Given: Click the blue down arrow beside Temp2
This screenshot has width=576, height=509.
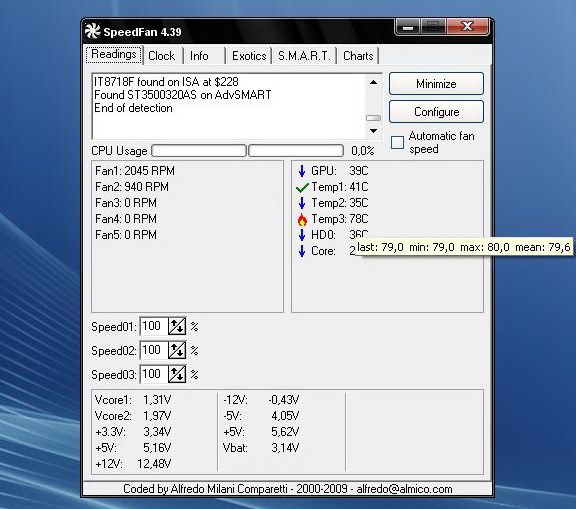Looking at the screenshot, I should point(302,203).
